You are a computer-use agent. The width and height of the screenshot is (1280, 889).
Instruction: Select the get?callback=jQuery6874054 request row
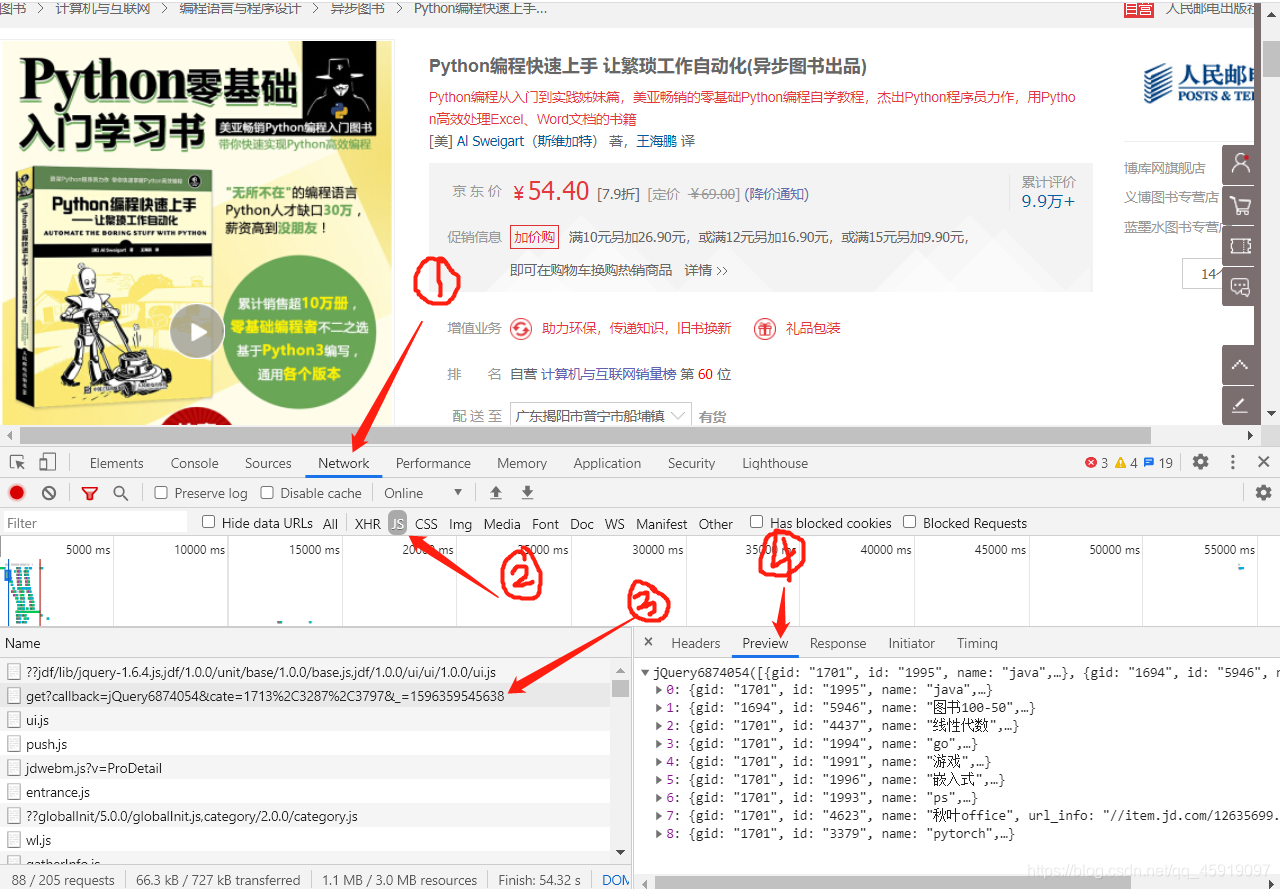[304, 696]
